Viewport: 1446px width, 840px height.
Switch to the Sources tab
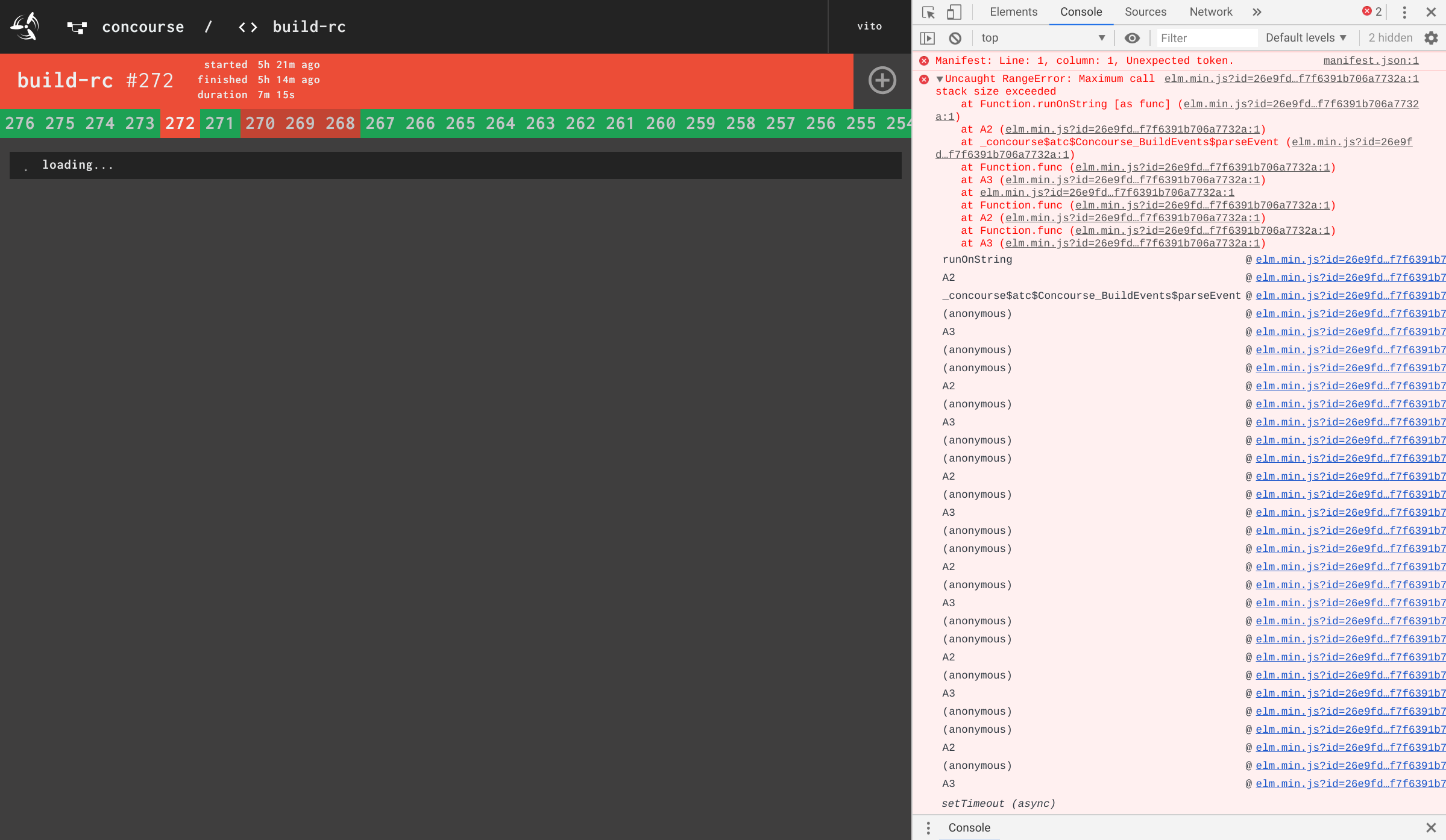pos(1145,11)
